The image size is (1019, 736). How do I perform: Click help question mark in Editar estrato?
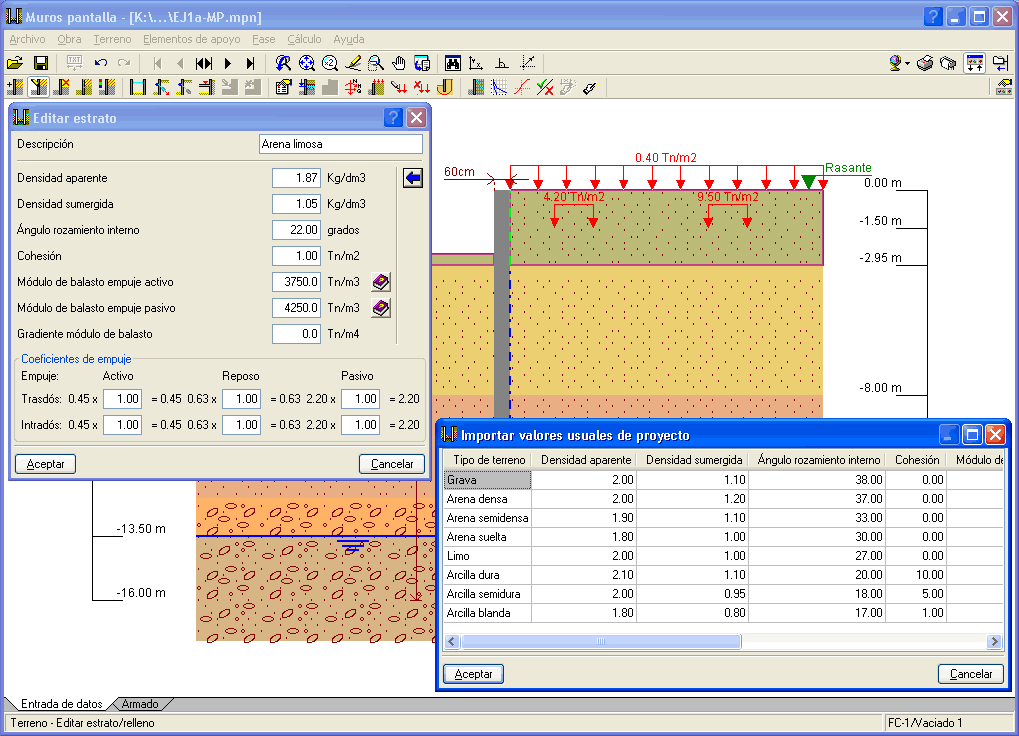pyautogui.click(x=393, y=118)
